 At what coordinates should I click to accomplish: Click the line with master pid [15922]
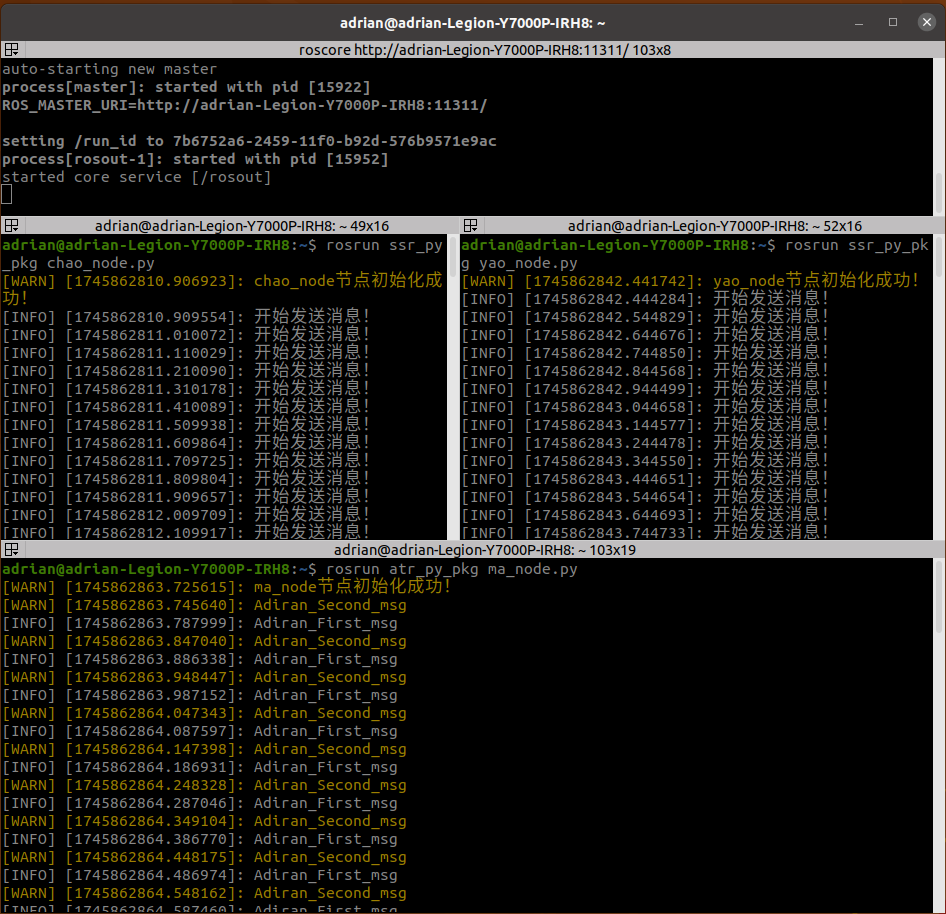186,87
